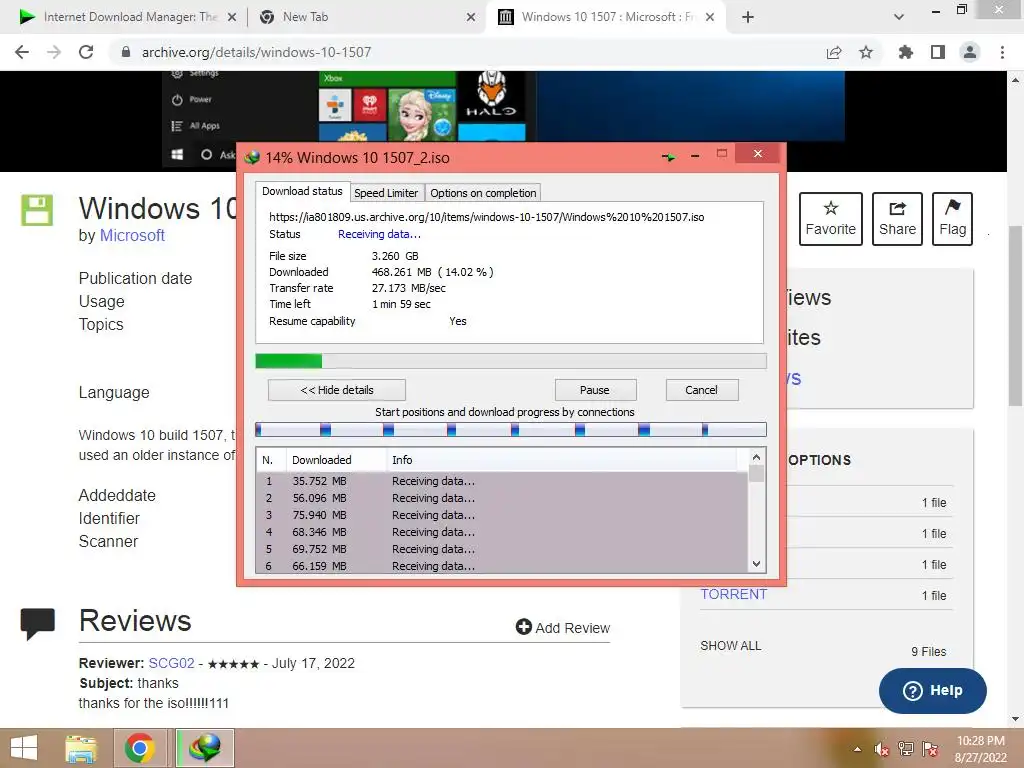Click Favorite star button on archive page
This screenshot has width=1024, height=768.
831,219
